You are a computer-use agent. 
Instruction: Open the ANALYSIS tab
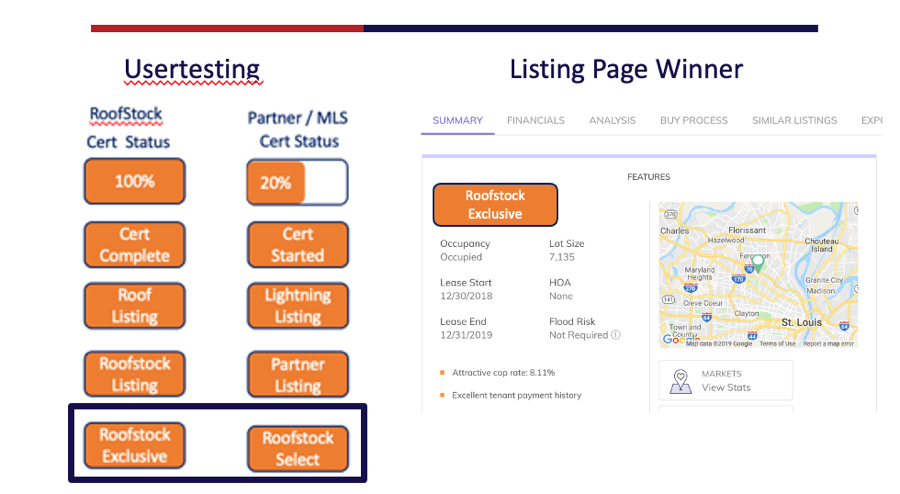612,120
